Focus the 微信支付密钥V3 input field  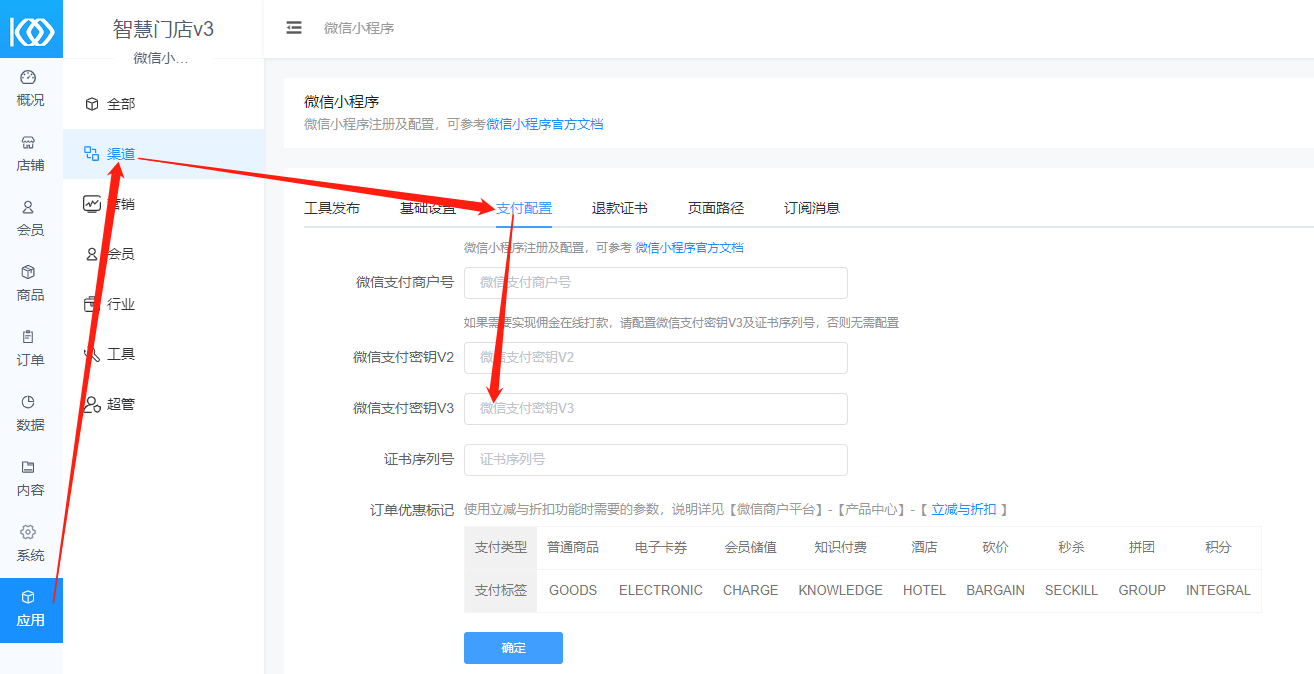tap(656, 409)
